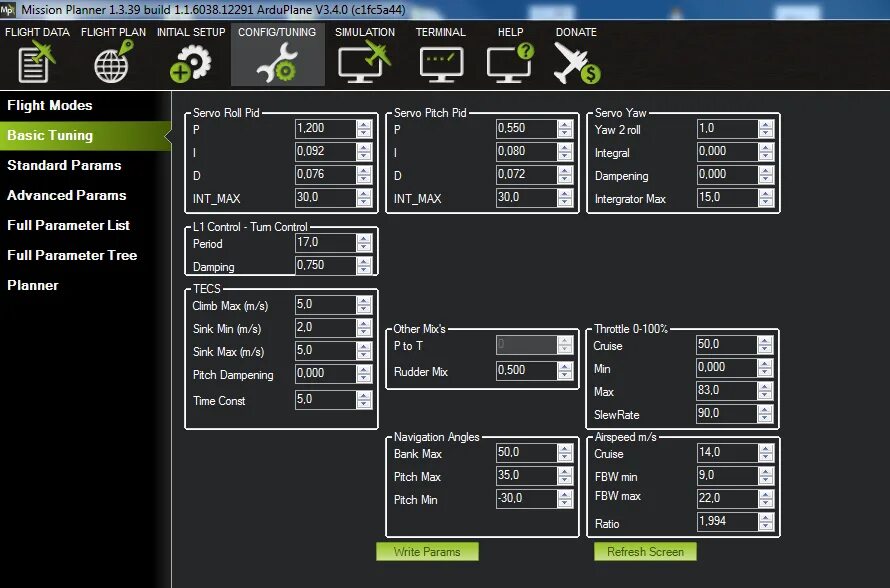Click Servo Roll Pid I value field
890x588 pixels.
[326, 152]
